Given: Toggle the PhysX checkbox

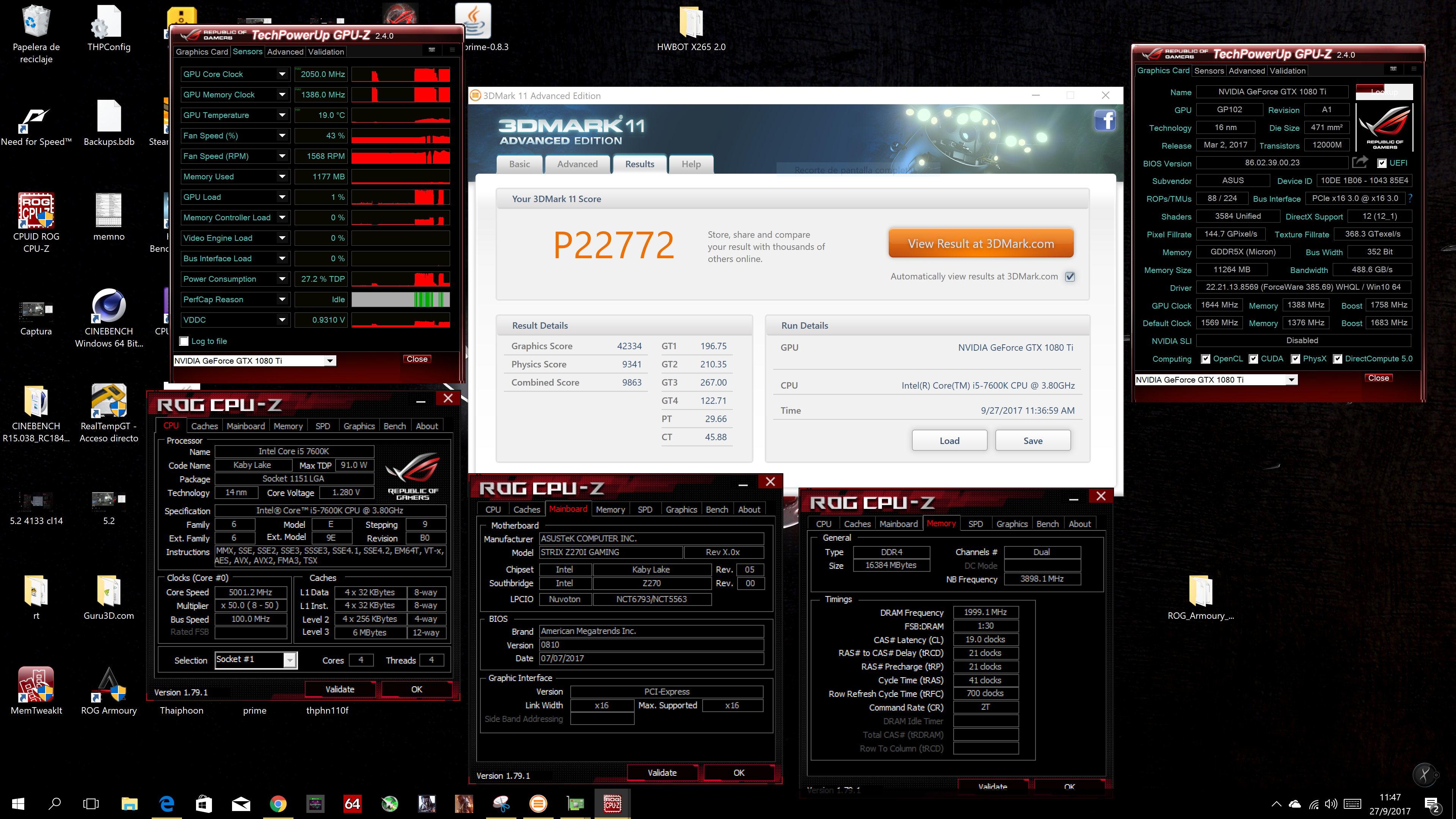Looking at the screenshot, I should 1295,359.
